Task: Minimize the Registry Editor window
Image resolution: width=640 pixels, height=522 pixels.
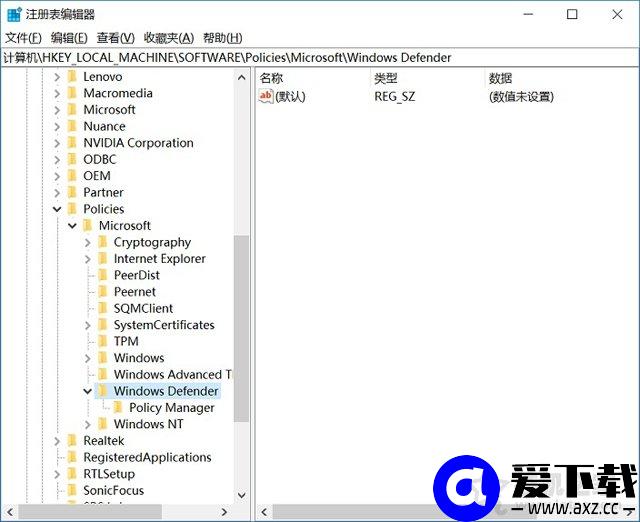Action: pyautogui.click(x=528, y=15)
